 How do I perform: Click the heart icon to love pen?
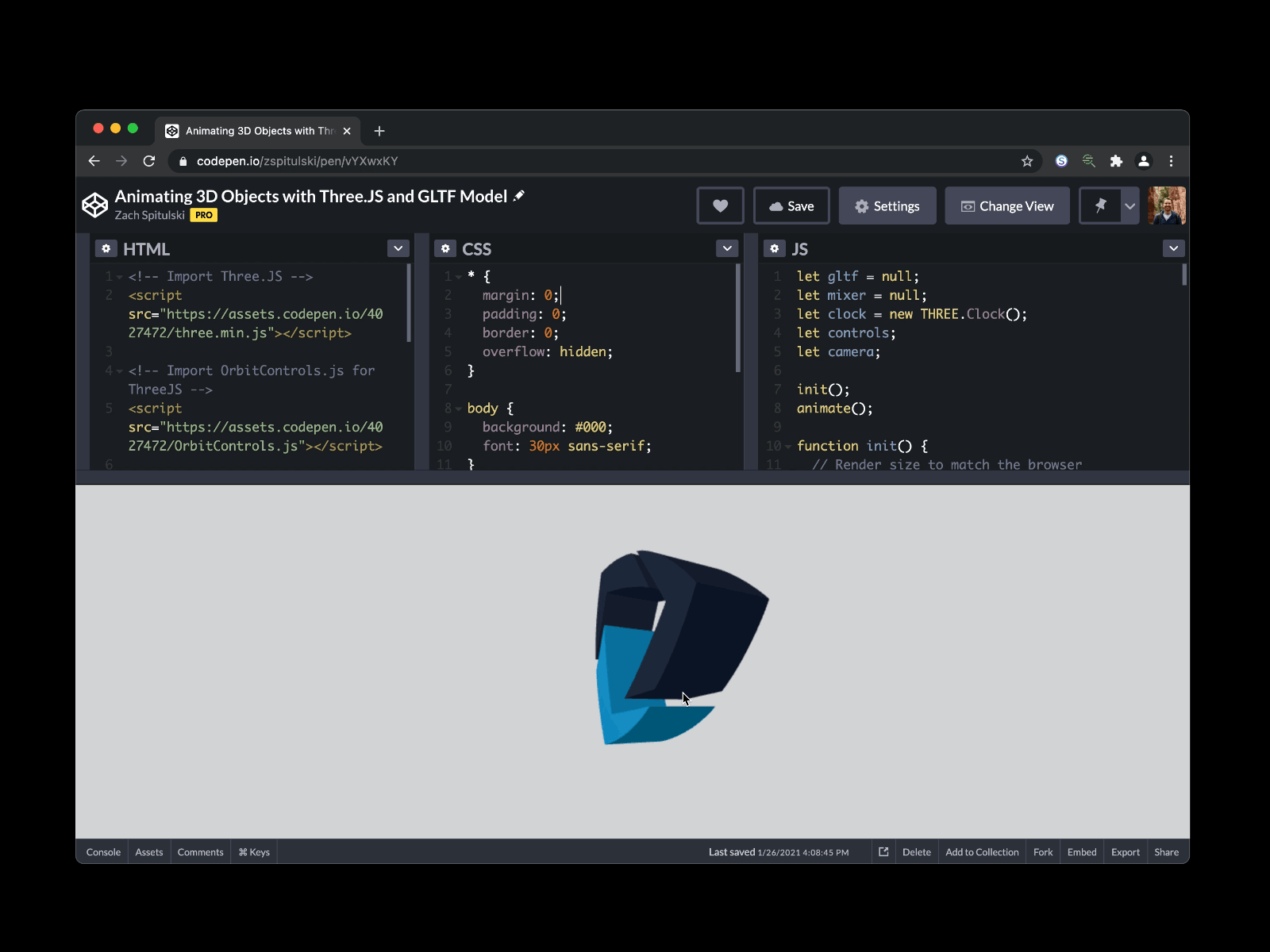720,206
